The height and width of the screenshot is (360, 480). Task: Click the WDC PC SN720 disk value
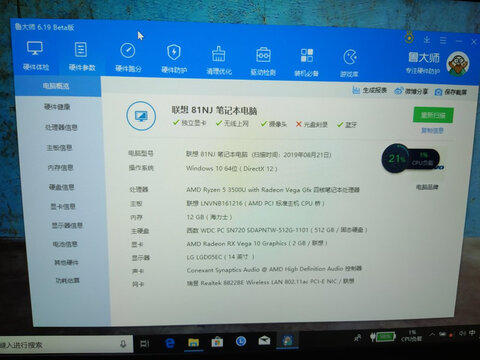tap(277, 230)
